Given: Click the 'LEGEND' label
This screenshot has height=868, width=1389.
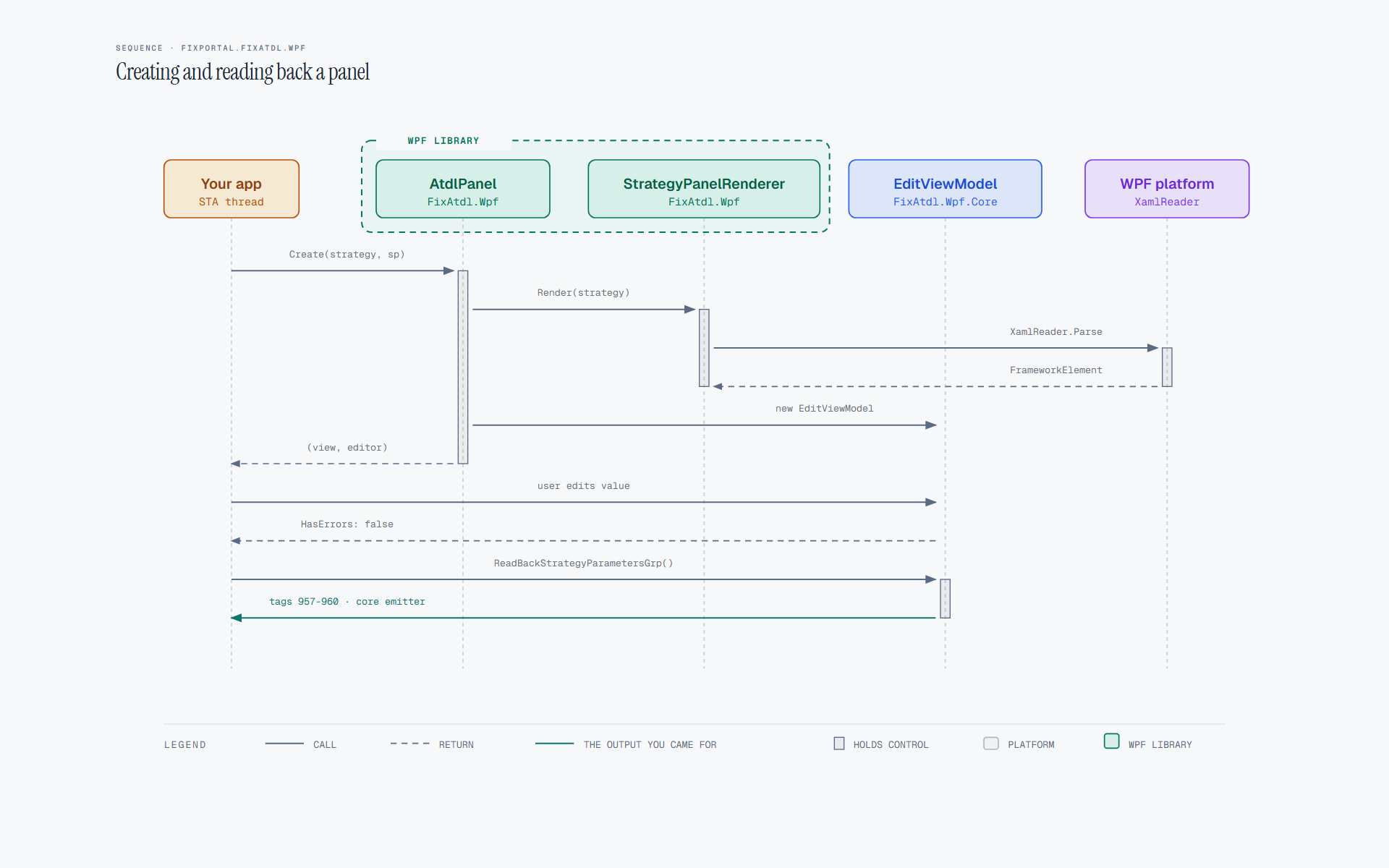Looking at the screenshot, I should (185, 745).
